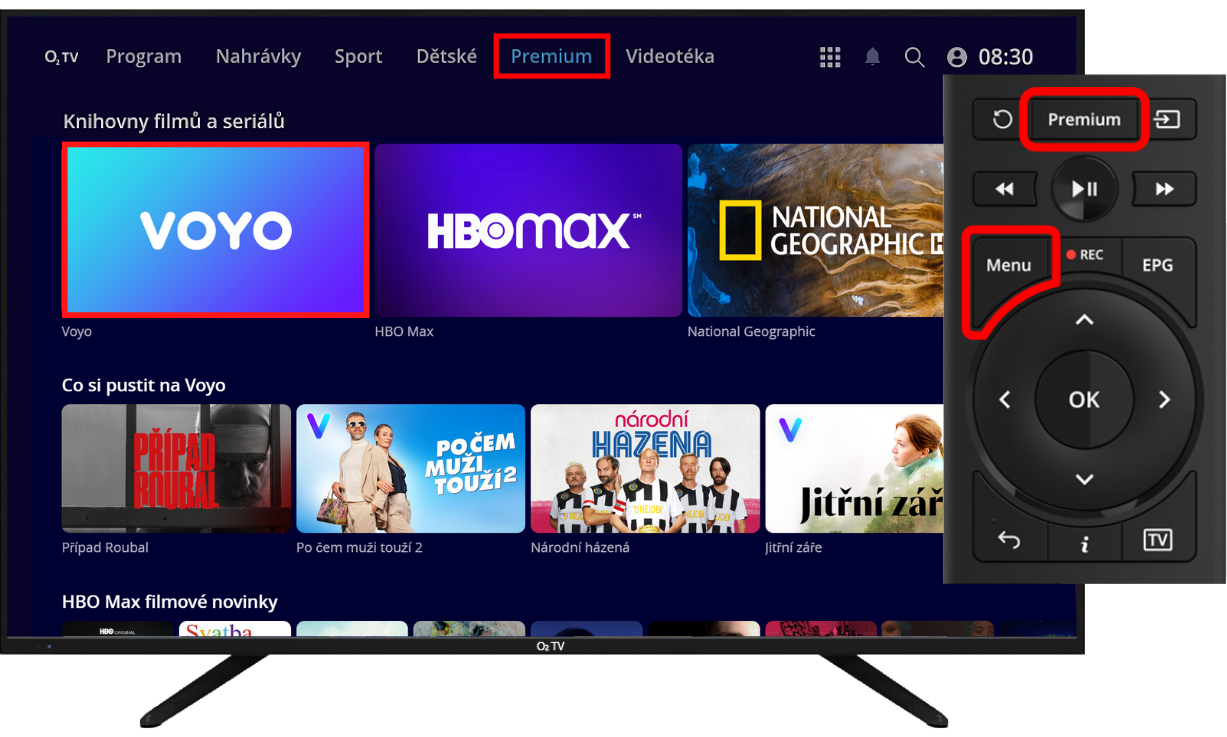Open the apps grid icon
The height and width of the screenshot is (737, 1227).
(x=829, y=57)
